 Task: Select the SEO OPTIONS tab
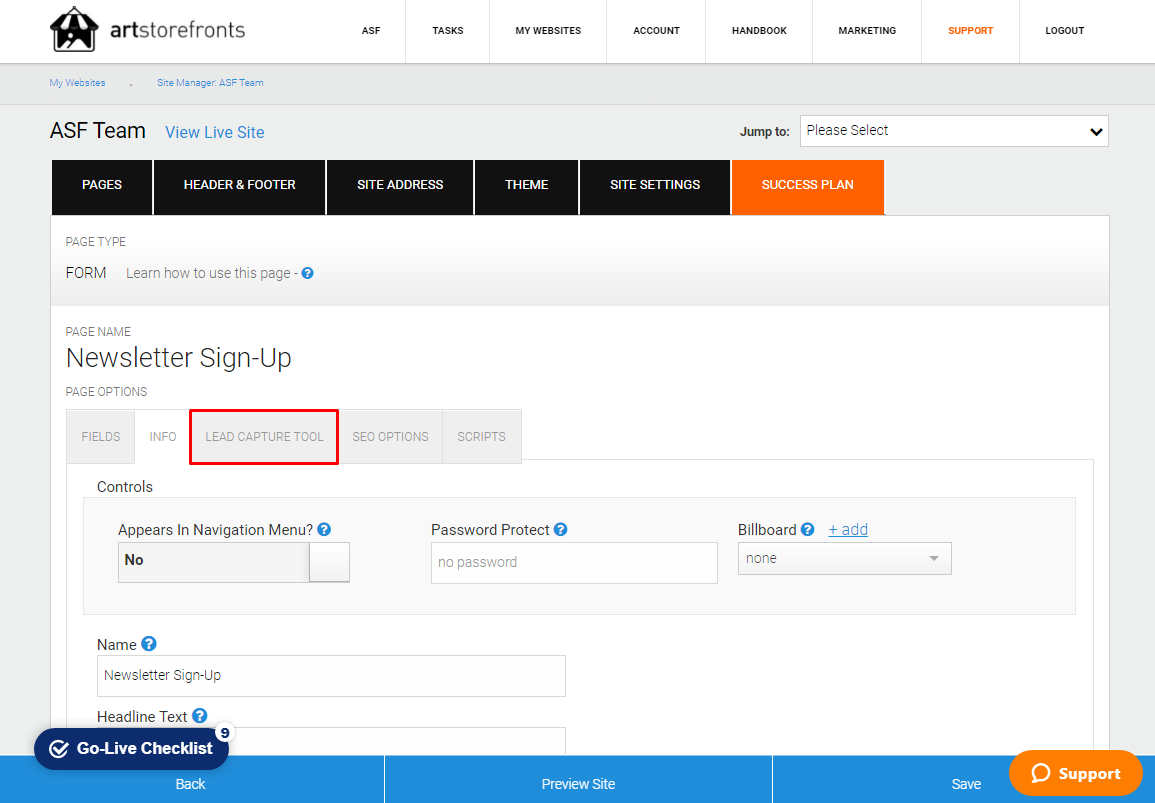(x=390, y=436)
